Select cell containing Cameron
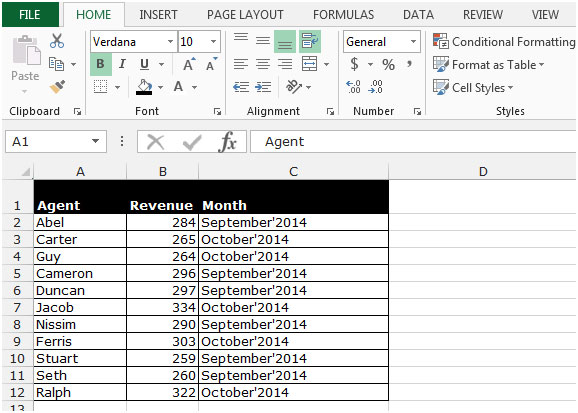Viewport: 578px width, 413px height. coord(80,274)
